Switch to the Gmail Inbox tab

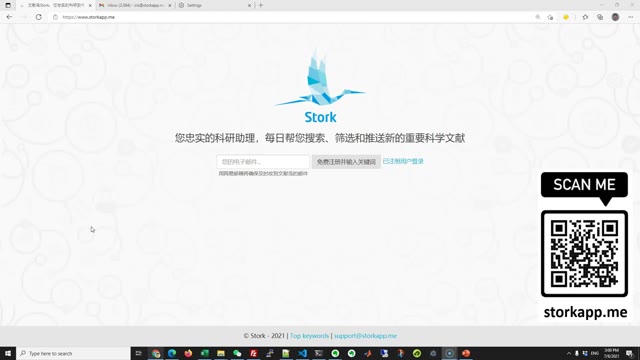135,5
